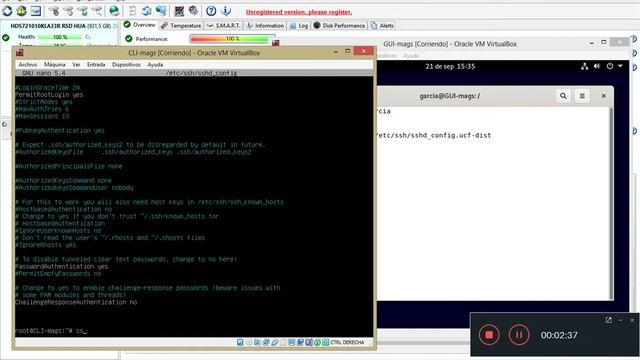
Task: Click the GNOME volume speaker icon
Action: [x=597, y=66]
